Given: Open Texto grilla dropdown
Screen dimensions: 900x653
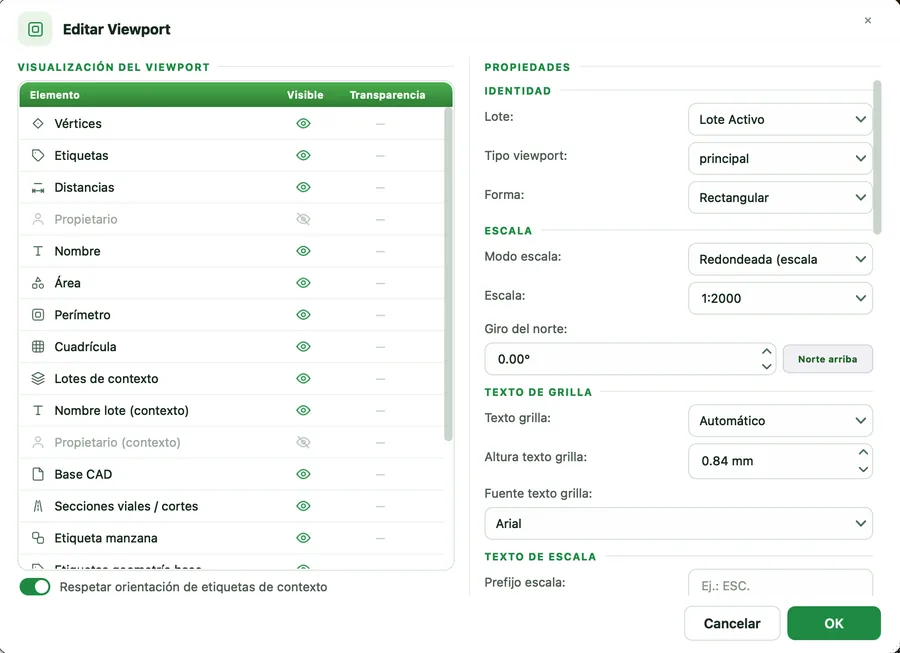Looking at the screenshot, I should (x=780, y=421).
